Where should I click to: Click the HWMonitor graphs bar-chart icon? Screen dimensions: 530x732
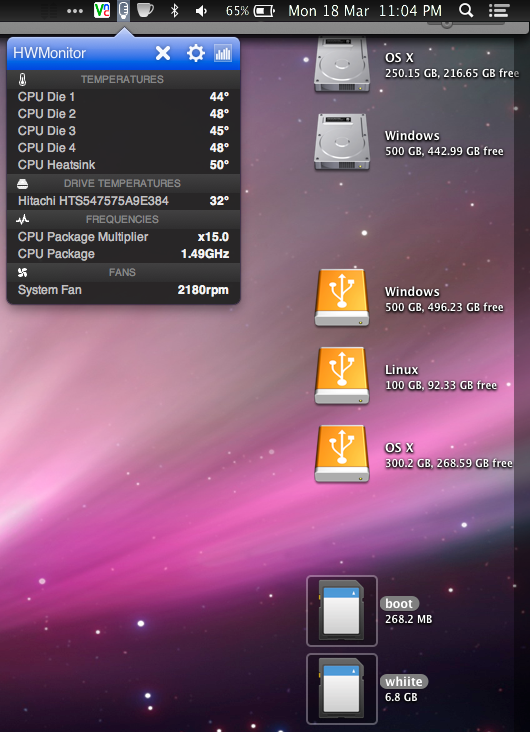pos(223,53)
